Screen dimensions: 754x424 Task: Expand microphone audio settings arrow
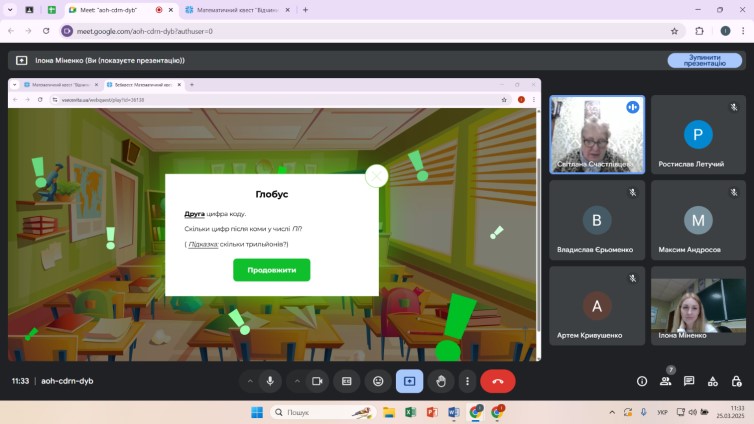[247, 381]
